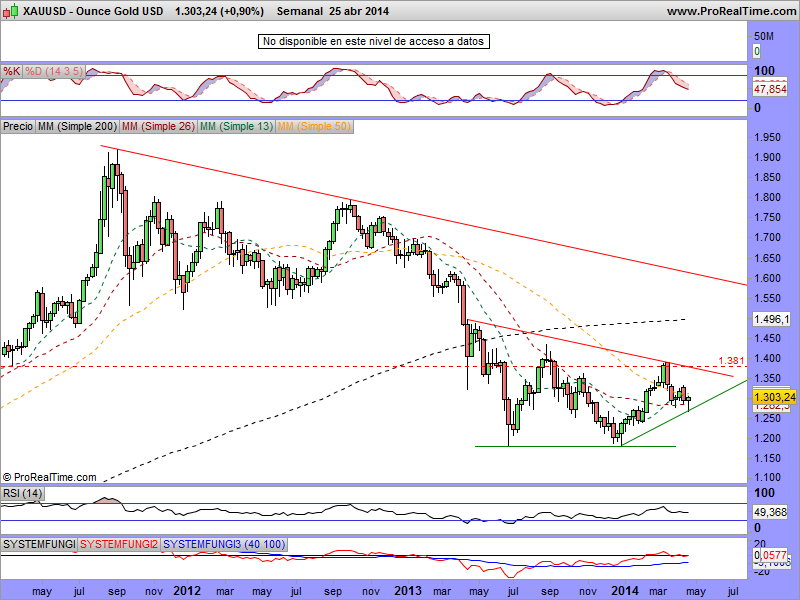
Task: Click the 1.950 price axis label
Action: (x=767, y=137)
